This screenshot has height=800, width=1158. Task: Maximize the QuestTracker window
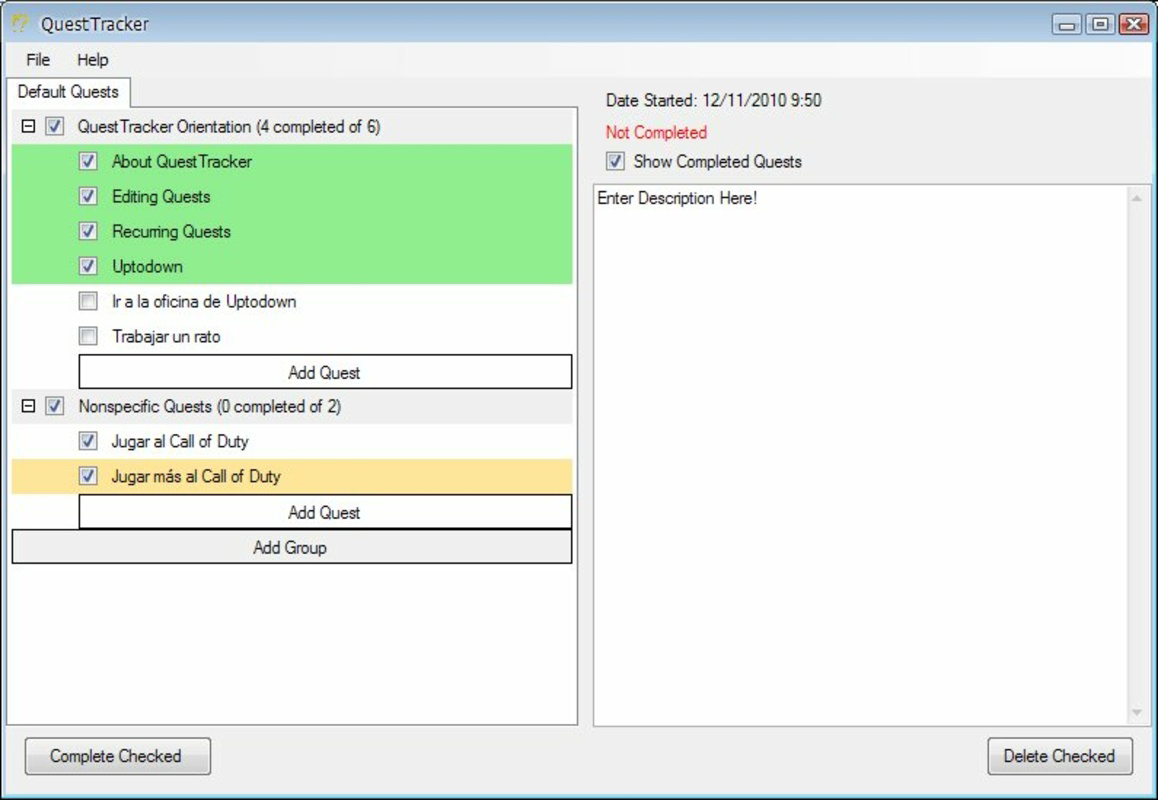[1100, 24]
